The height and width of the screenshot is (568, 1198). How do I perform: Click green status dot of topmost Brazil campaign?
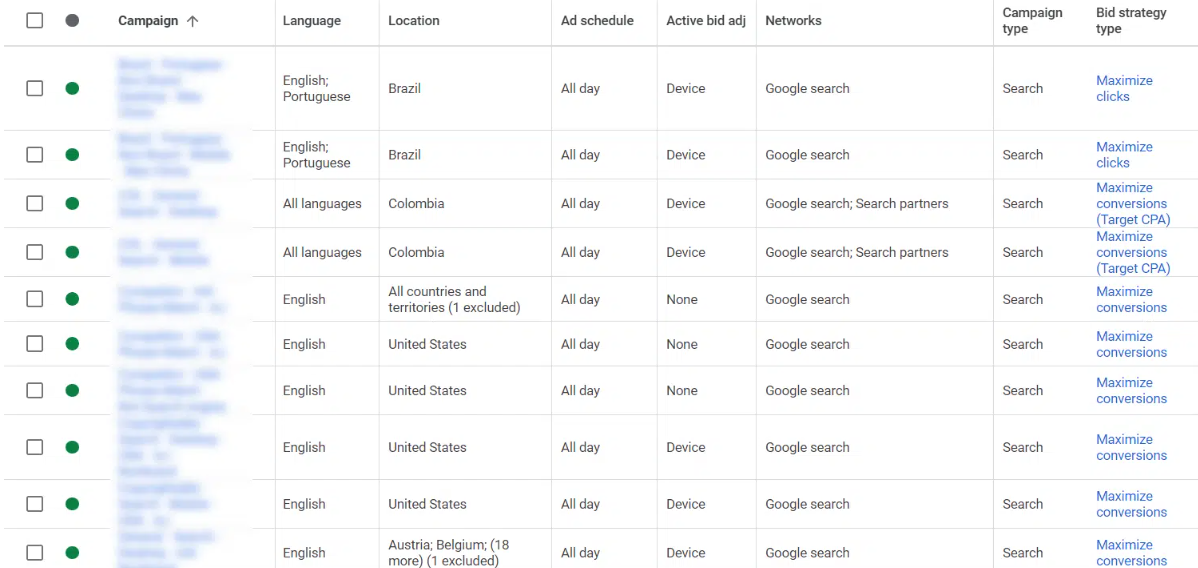72,88
